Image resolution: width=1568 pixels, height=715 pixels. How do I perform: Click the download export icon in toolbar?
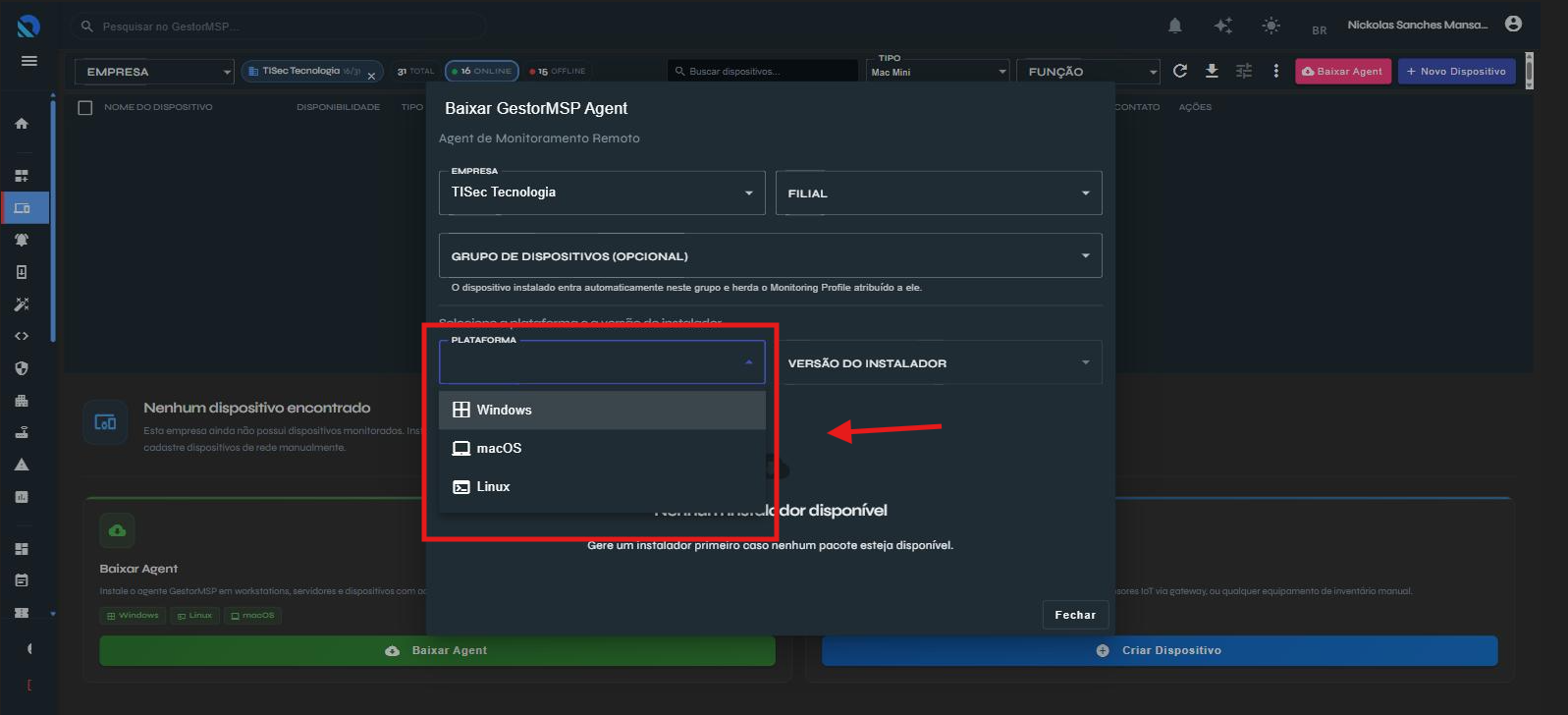coord(1212,71)
